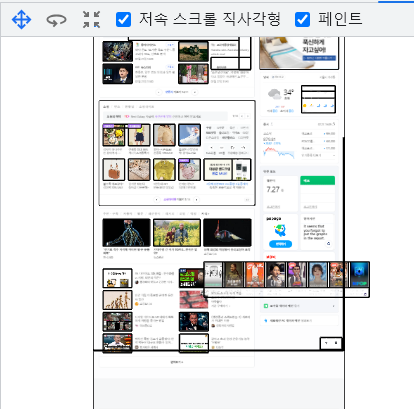Select the pan mode cross-arrows icon
This screenshot has height=409, width=414.
click(21, 19)
